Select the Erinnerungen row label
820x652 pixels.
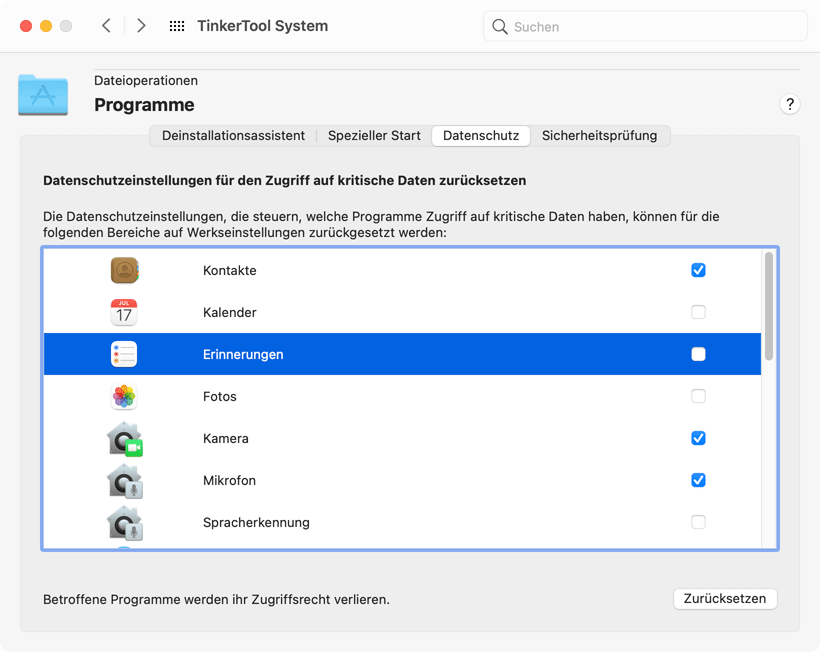click(243, 354)
